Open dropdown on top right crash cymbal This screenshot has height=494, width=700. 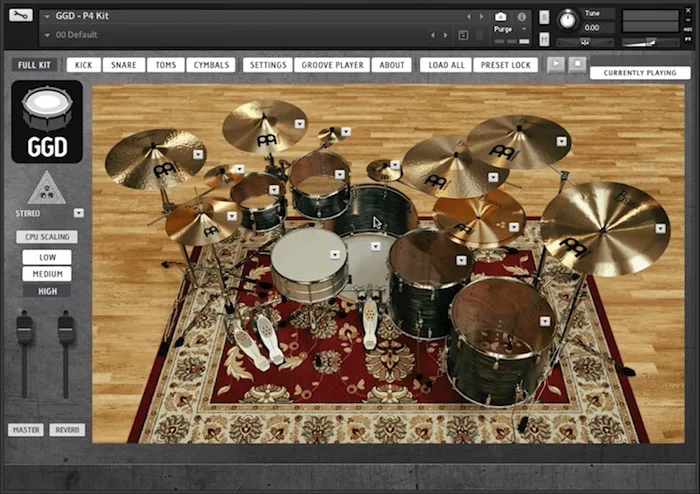[x=562, y=141]
